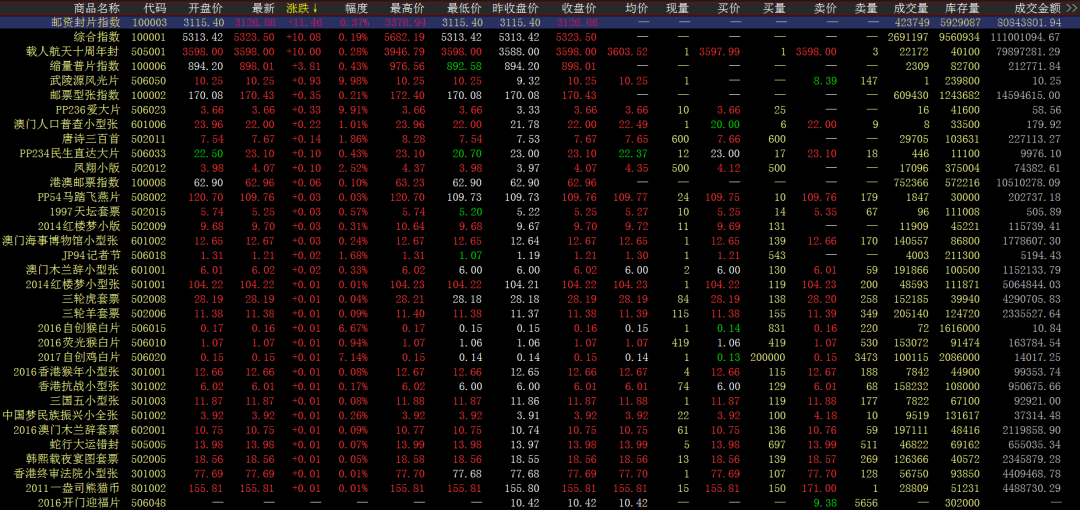Click the 最低价 column header
1080x510 pixels.
[464, 8]
